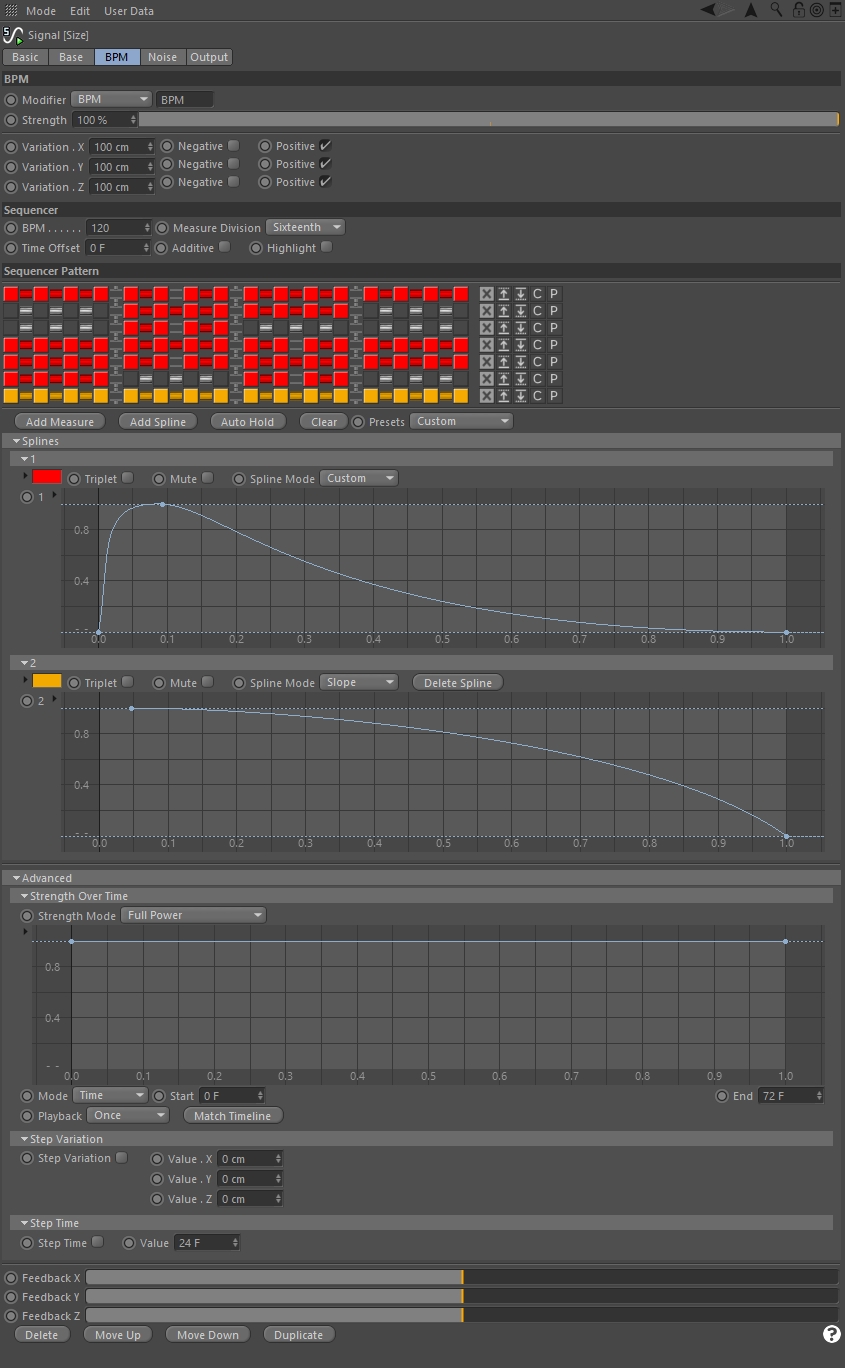Click the Auto Hold button

pyautogui.click(x=248, y=422)
